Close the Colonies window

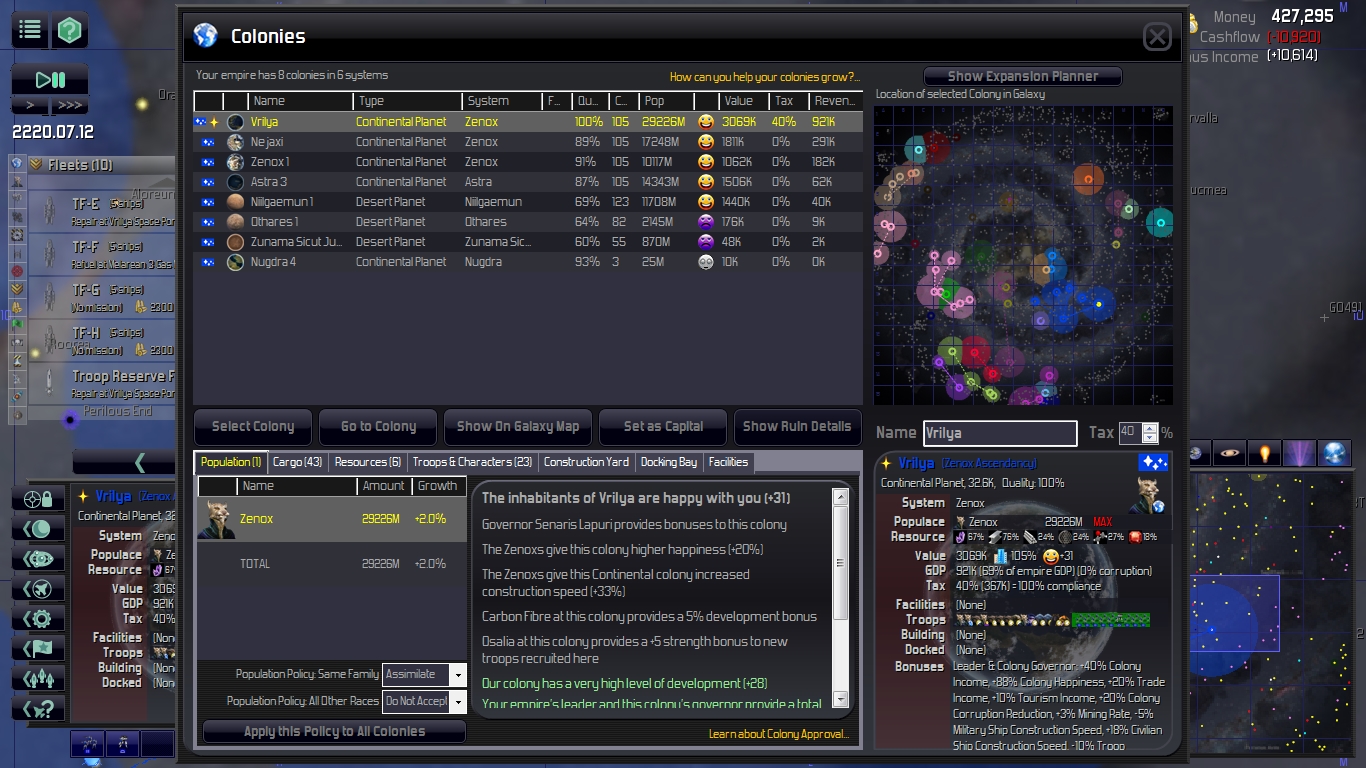1157,37
